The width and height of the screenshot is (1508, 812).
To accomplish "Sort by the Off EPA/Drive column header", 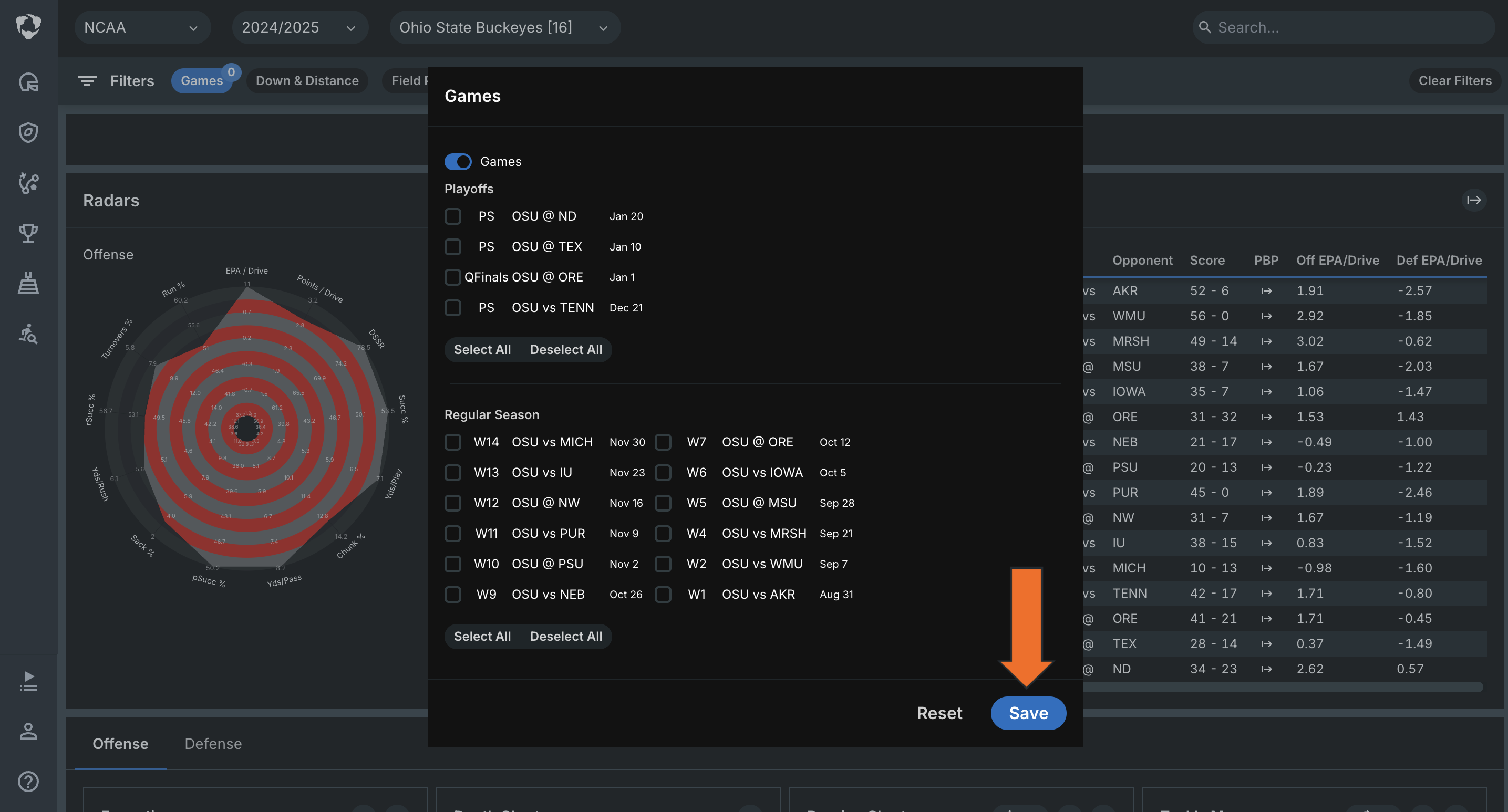I will (1338, 261).
